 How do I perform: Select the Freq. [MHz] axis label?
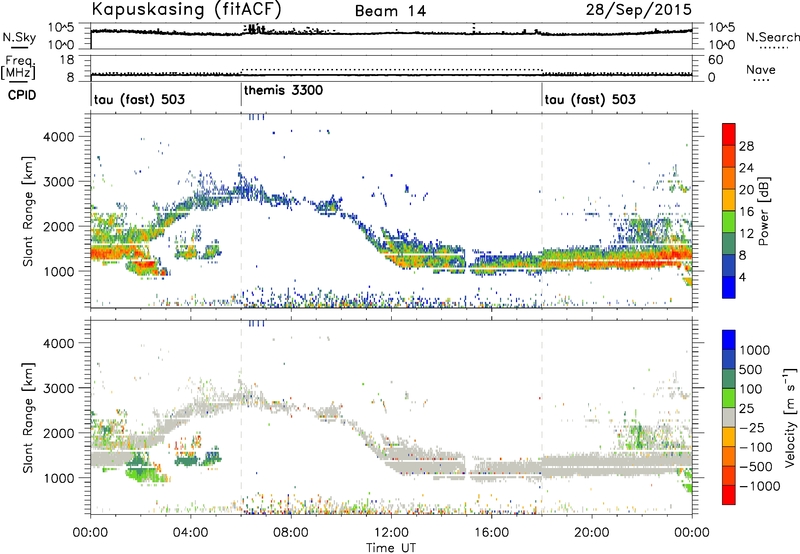[x=18, y=67]
